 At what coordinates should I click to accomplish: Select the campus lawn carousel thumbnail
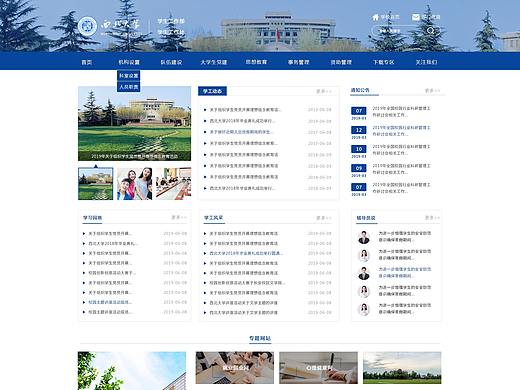pos(96,184)
